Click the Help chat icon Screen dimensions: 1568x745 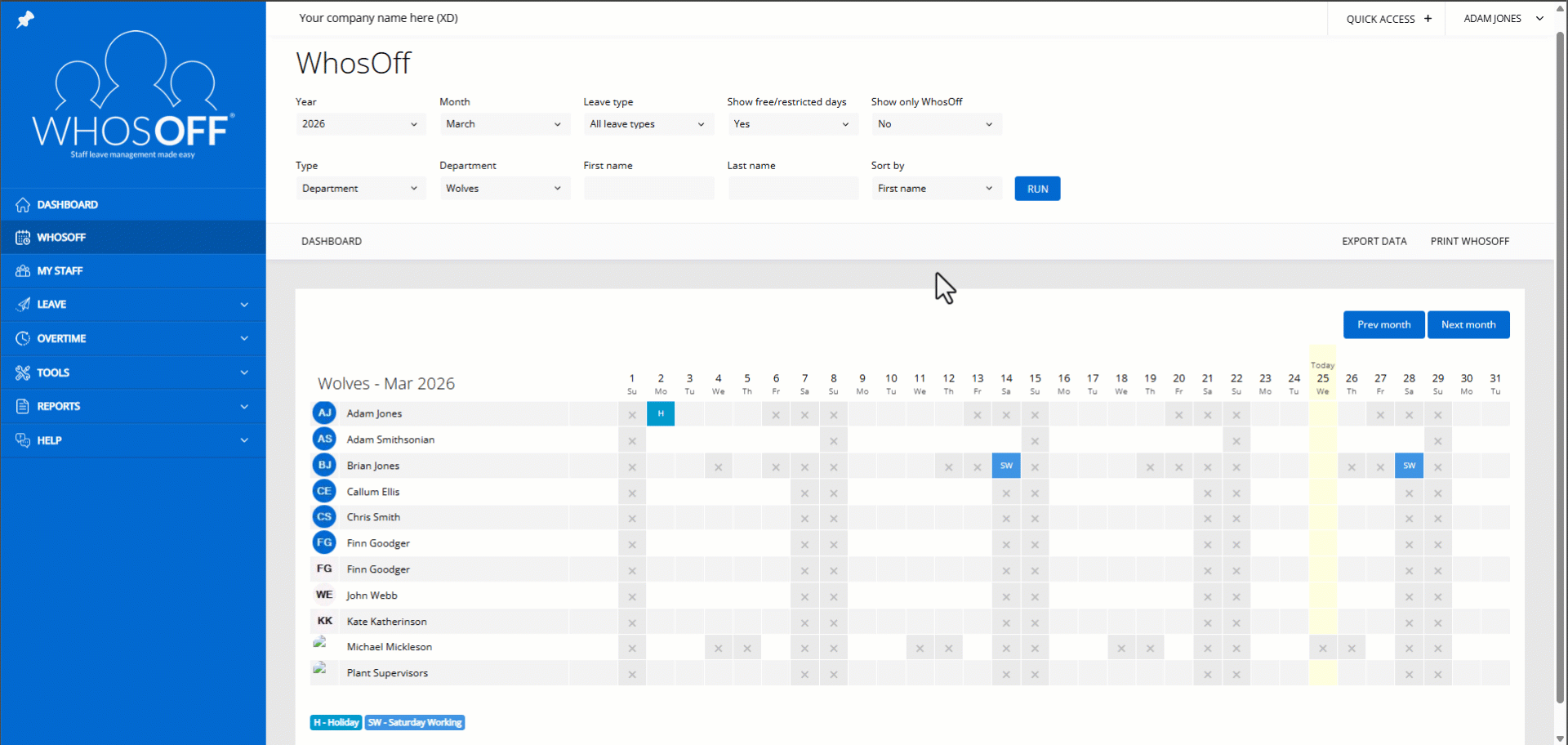[x=23, y=440]
